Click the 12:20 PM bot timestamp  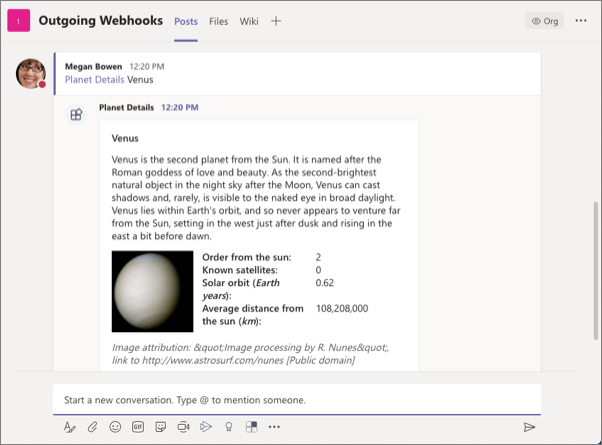coord(180,108)
